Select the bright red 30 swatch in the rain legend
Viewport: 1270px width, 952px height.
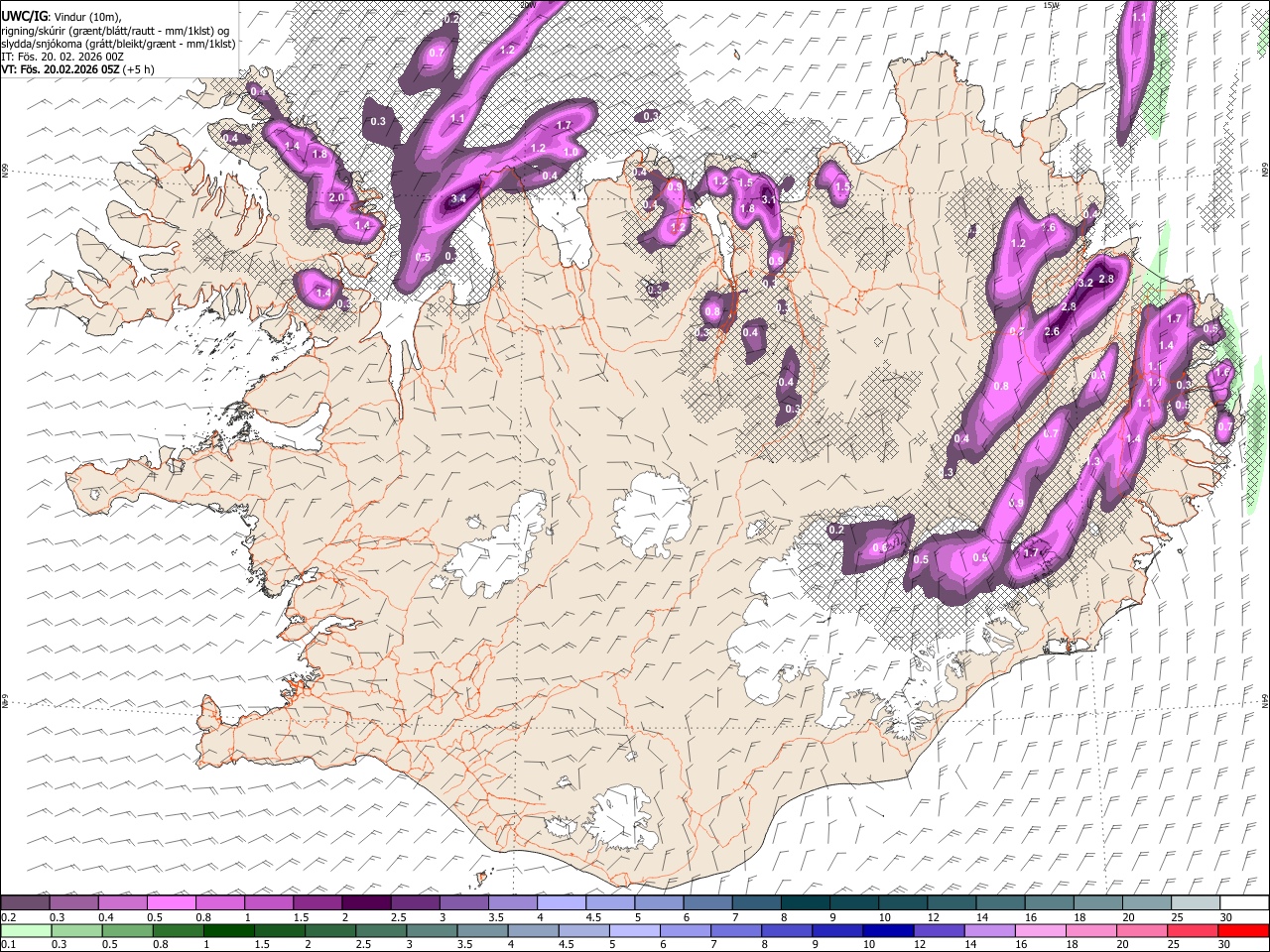(x=1243, y=931)
